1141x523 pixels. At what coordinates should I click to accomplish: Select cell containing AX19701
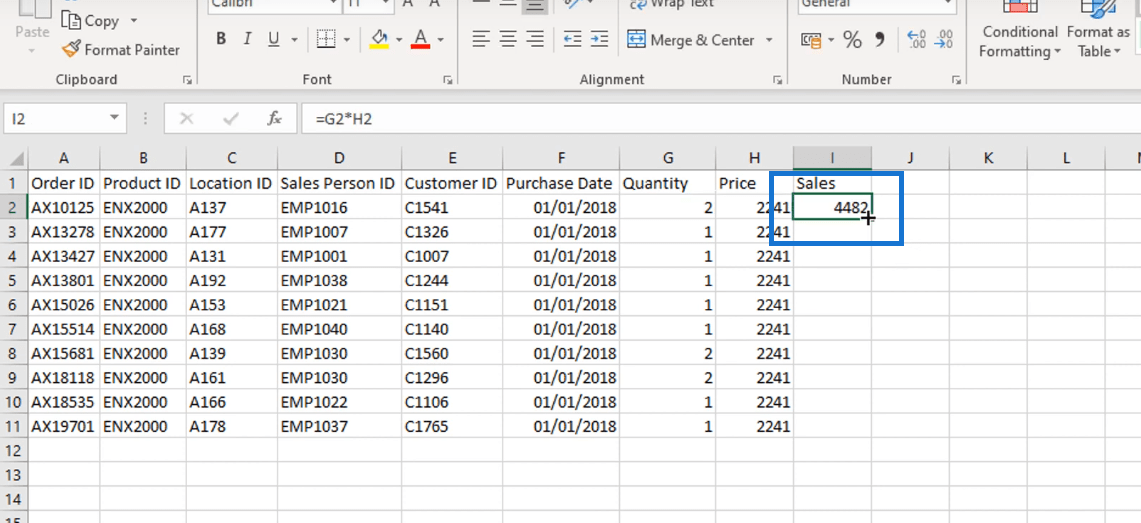(64, 426)
